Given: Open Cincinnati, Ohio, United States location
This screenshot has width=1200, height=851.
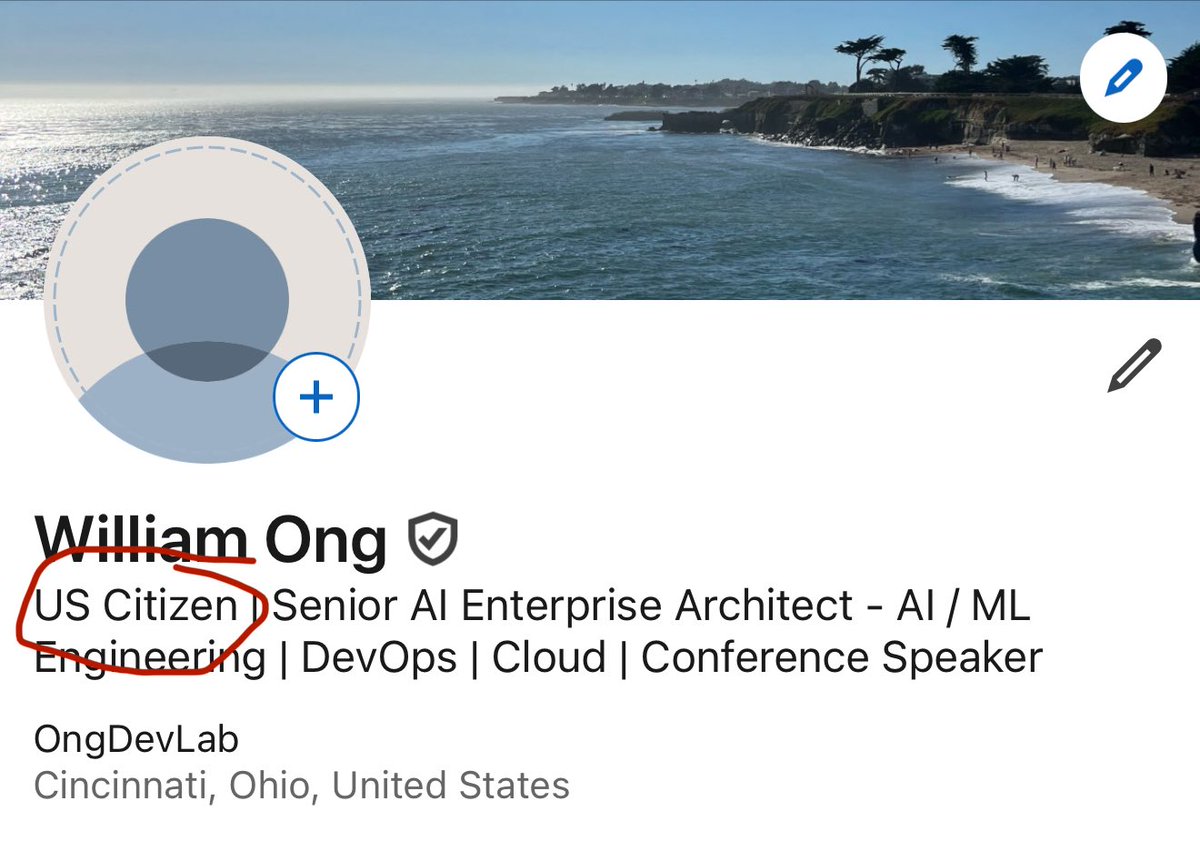Looking at the screenshot, I should (302, 785).
